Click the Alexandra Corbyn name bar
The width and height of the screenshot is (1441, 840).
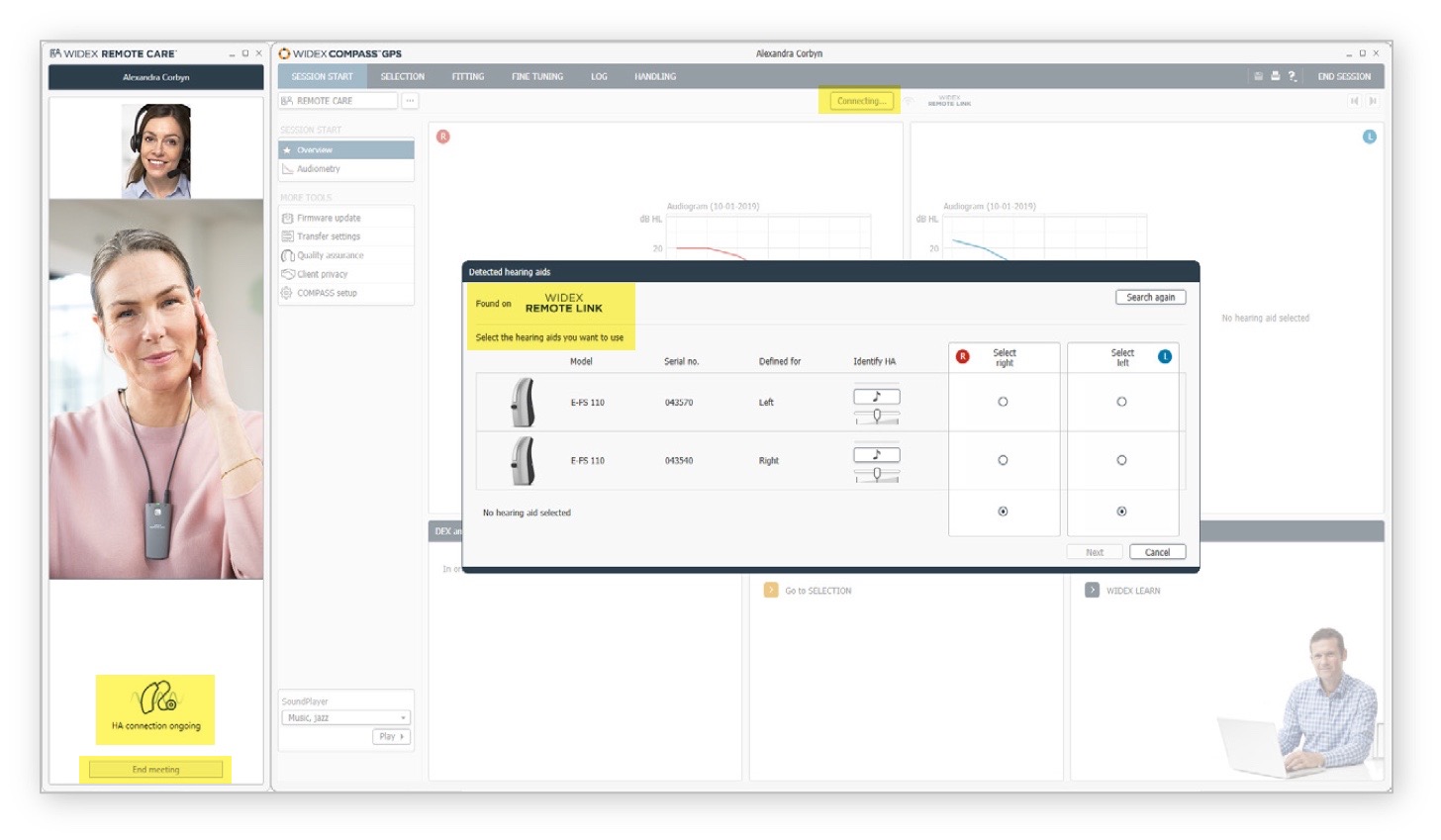[x=156, y=77]
